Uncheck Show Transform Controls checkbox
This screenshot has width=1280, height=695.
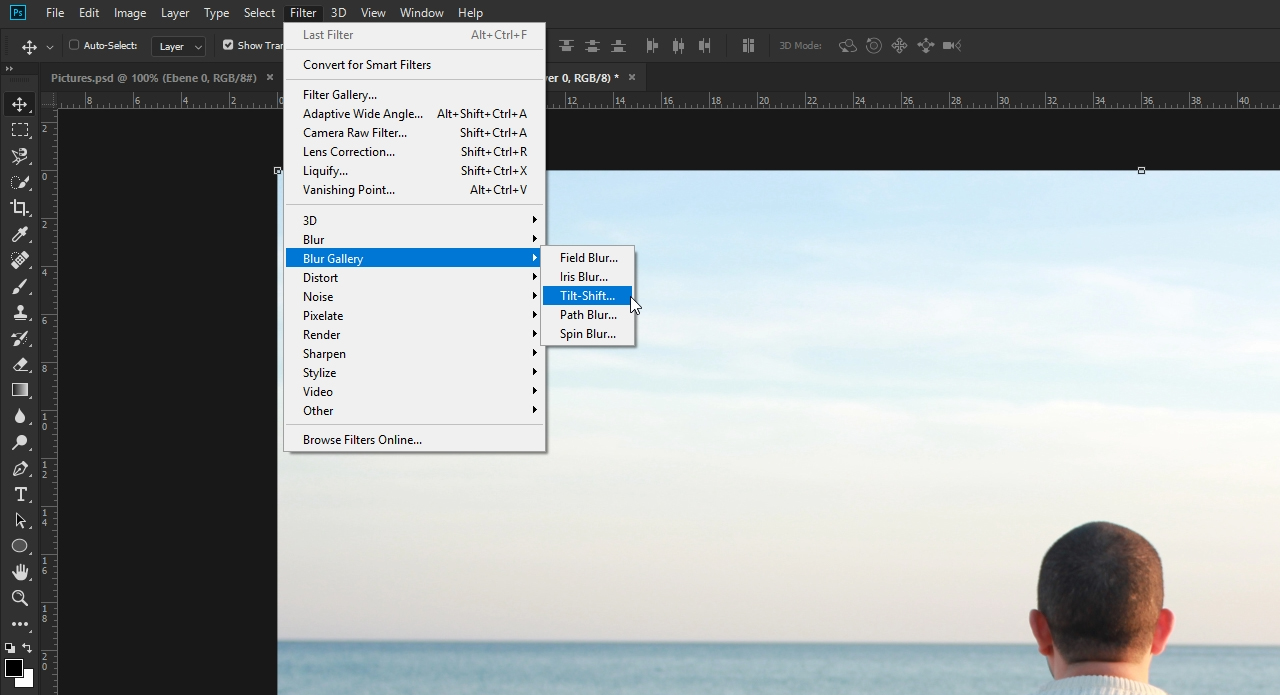coord(228,45)
